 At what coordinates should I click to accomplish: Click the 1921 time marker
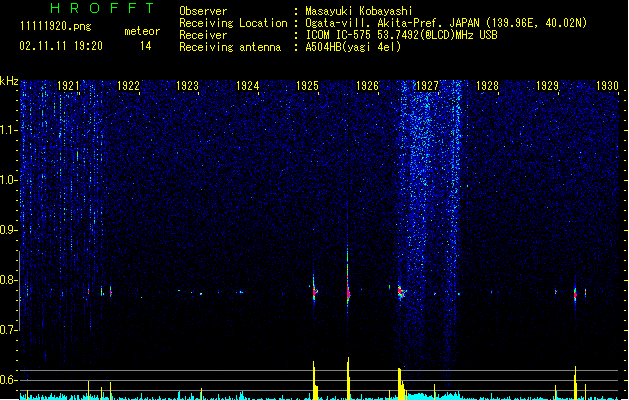pyautogui.click(x=68, y=86)
